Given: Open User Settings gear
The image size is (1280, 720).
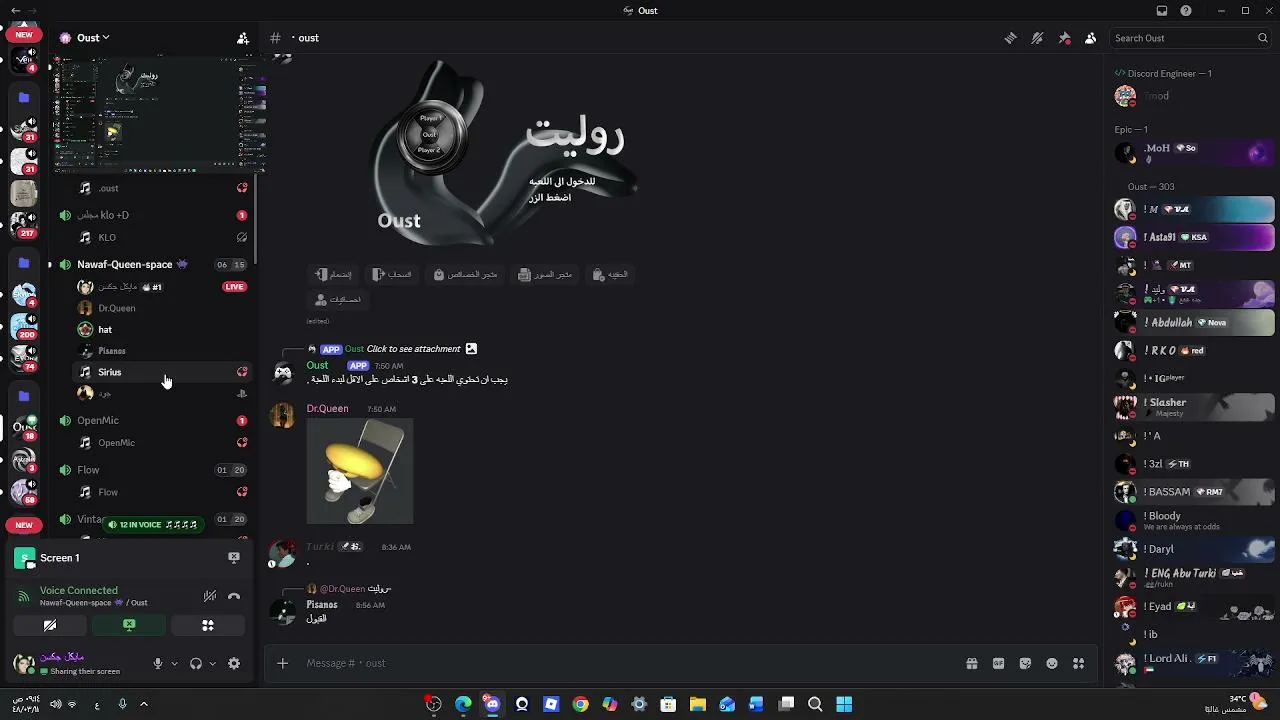Looking at the screenshot, I should pos(234,663).
